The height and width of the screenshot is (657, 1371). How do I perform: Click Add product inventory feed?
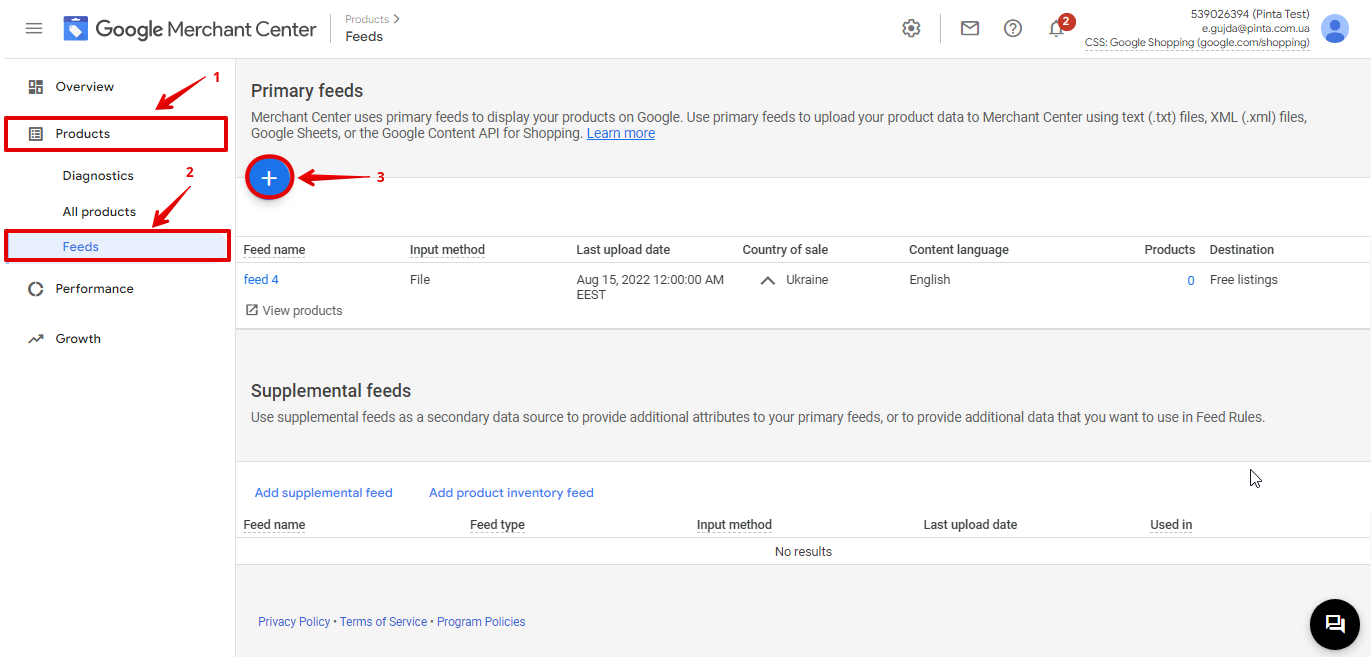click(x=511, y=493)
